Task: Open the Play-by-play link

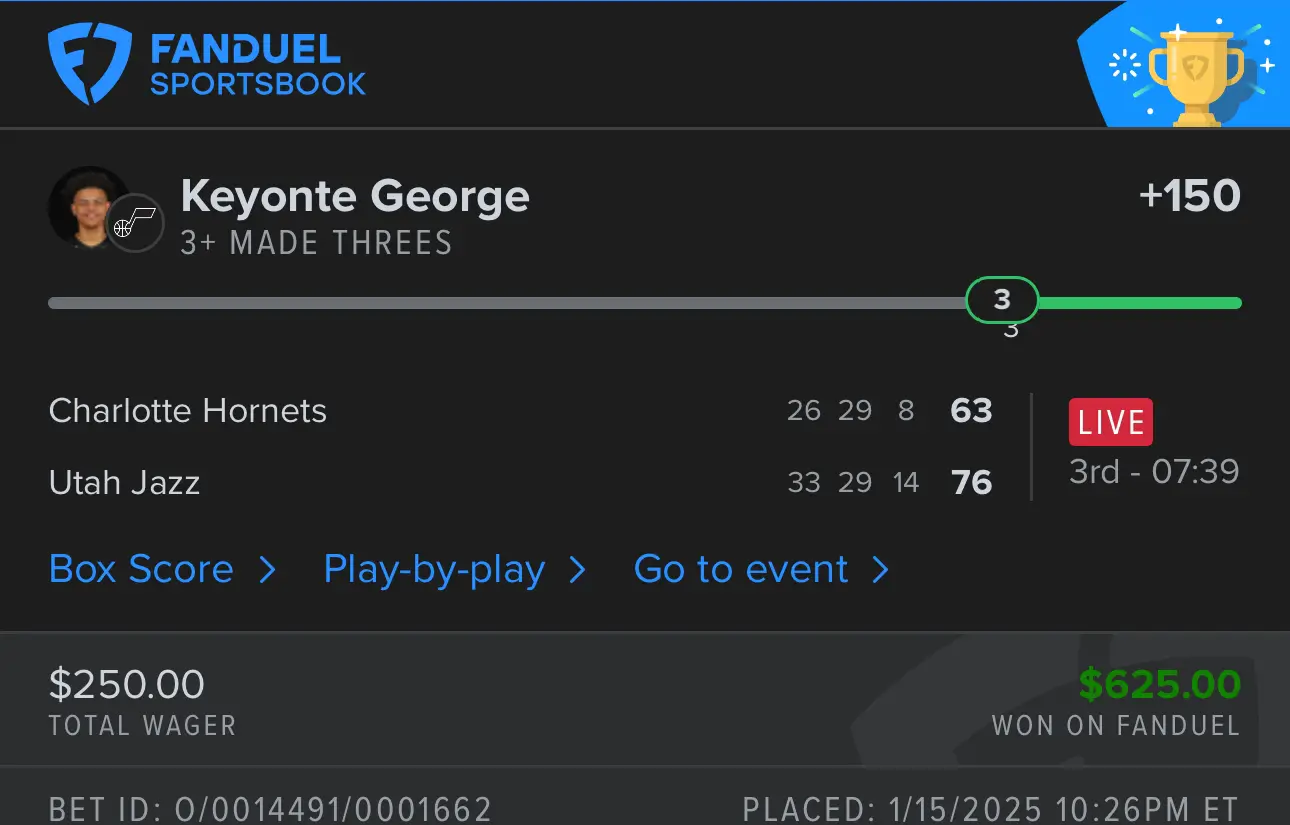Action: pyautogui.click(x=434, y=570)
